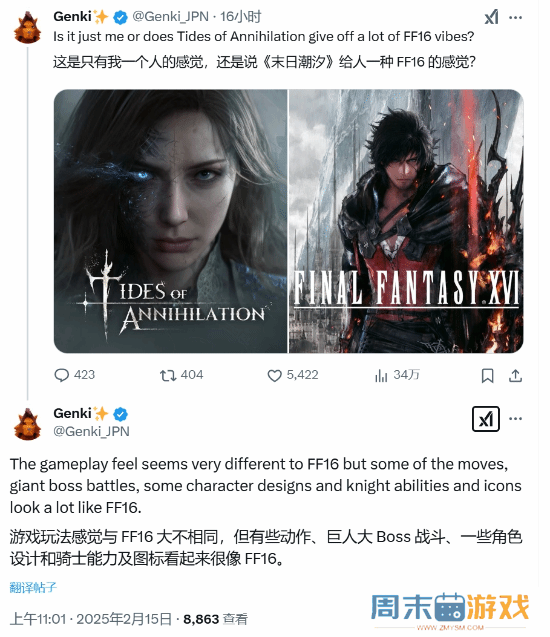Click the reply icon showing 423

point(61,375)
